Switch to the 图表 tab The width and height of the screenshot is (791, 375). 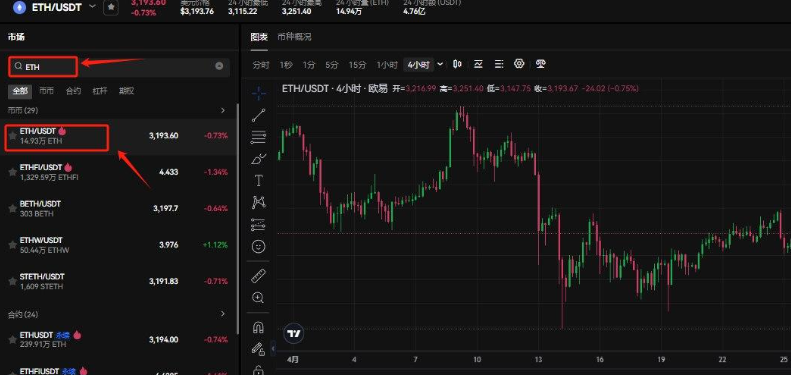259,37
